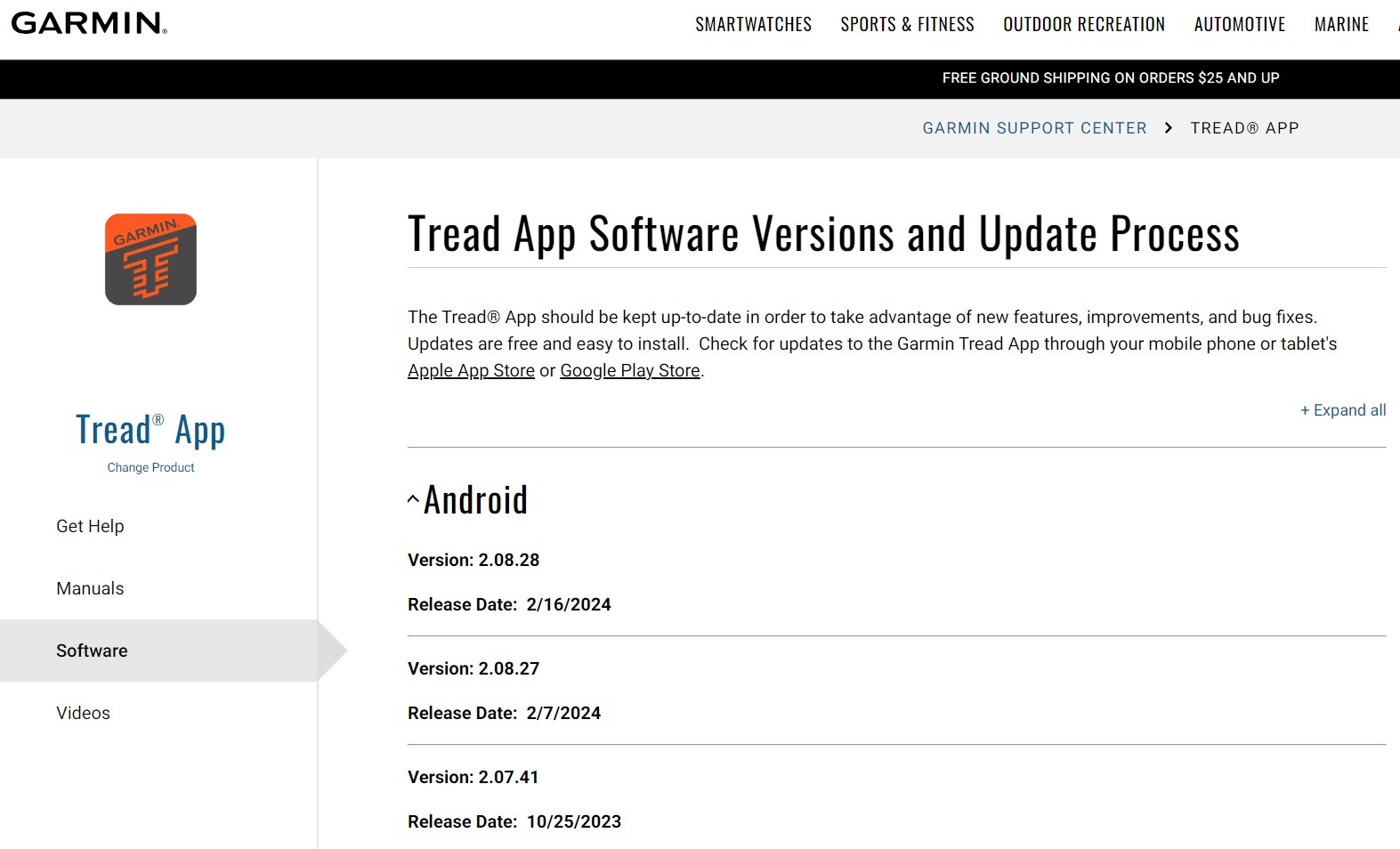Click the page title heading
The width and height of the screenshot is (1400, 849).
pyautogui.click(x=823, y=234)
